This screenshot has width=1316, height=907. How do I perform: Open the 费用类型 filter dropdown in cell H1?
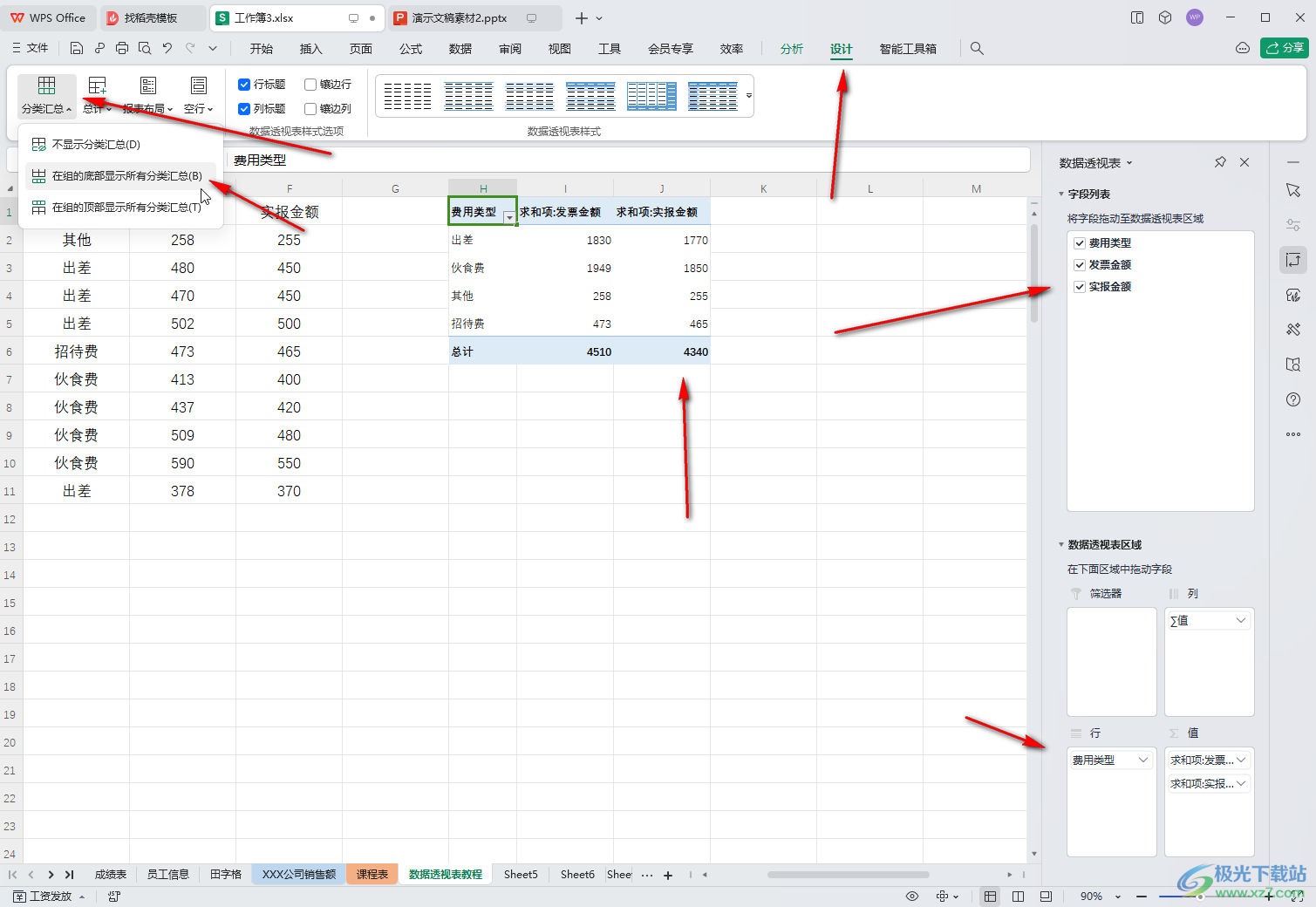click(x=509, y=217)
